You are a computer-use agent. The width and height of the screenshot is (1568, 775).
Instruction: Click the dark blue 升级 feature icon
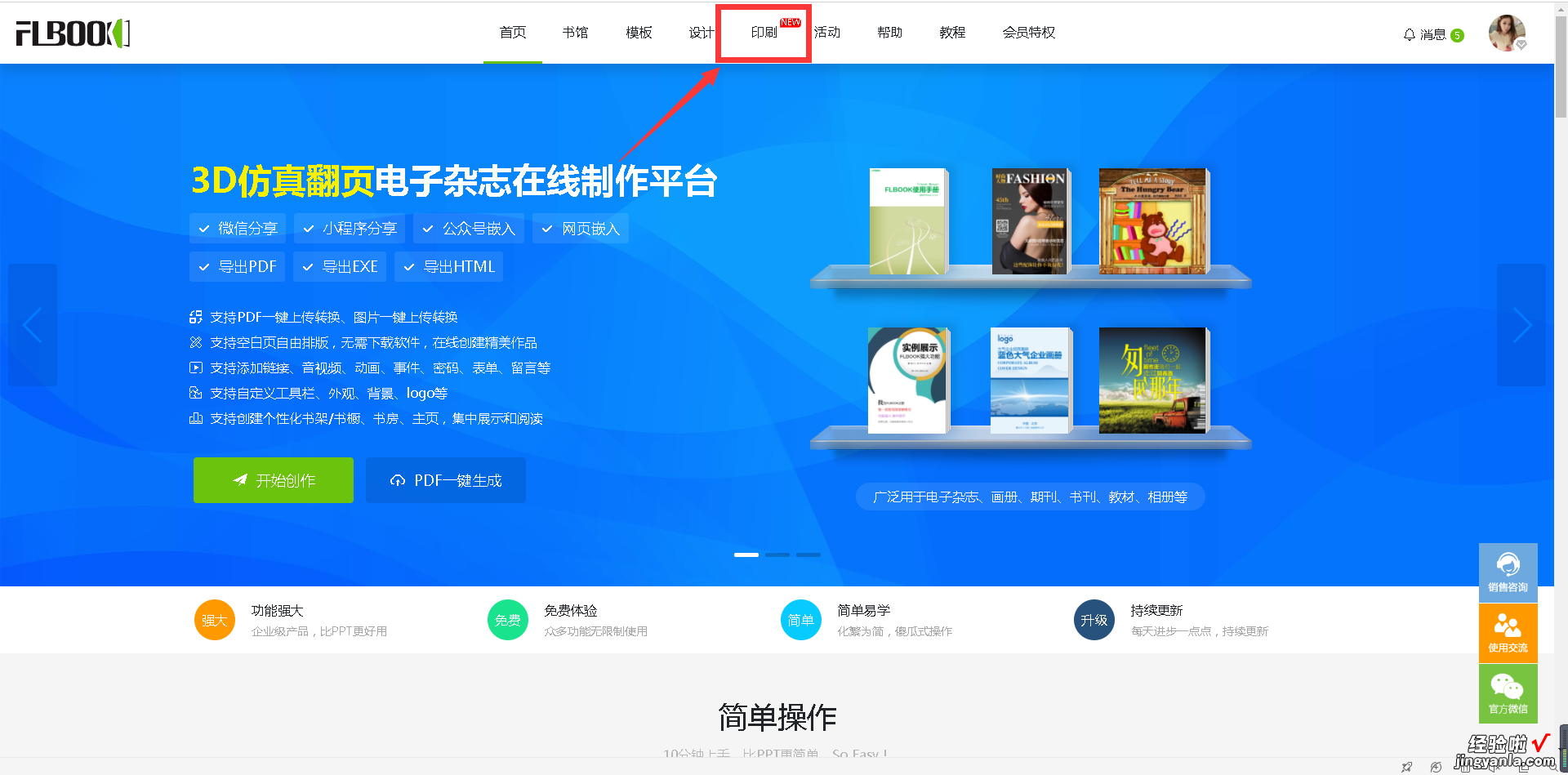coord(1094,620)
